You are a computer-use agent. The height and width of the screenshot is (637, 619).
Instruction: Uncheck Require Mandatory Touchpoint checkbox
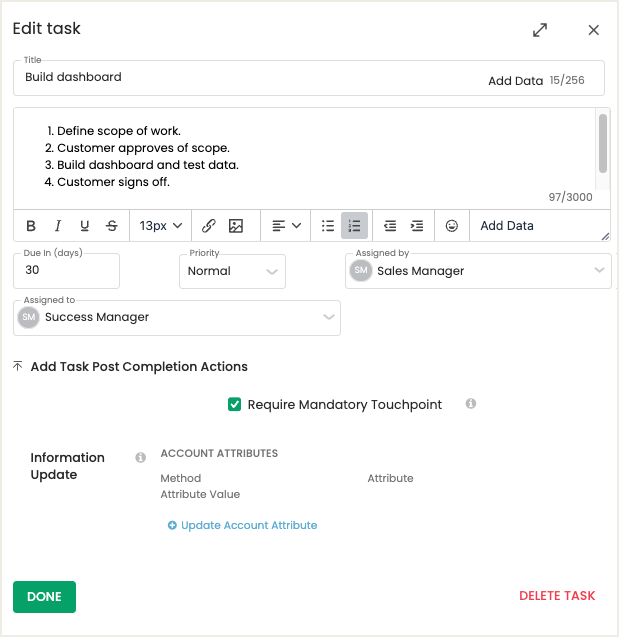(234, 405)
